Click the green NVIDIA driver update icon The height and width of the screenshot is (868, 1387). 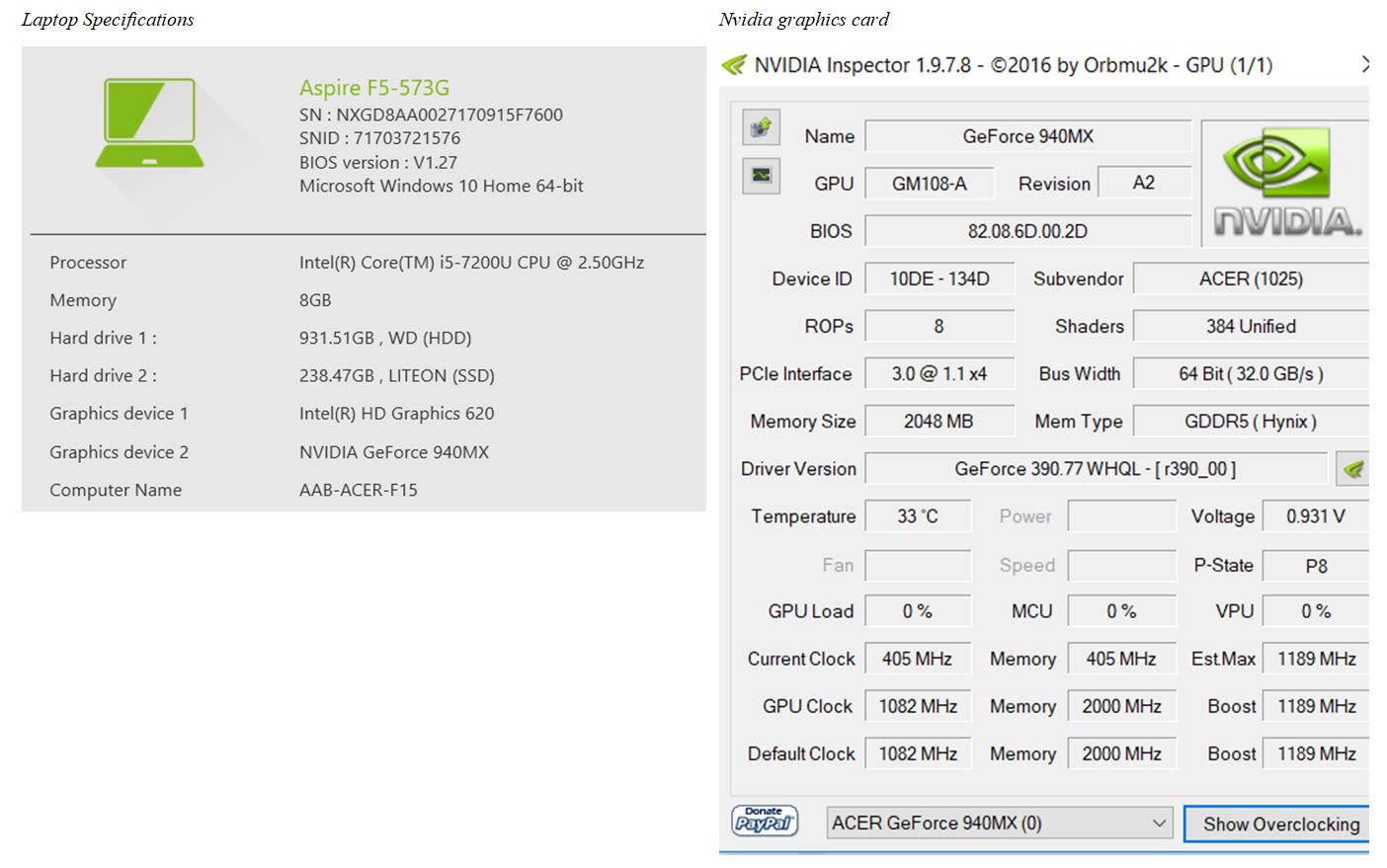pos(1352,469)
